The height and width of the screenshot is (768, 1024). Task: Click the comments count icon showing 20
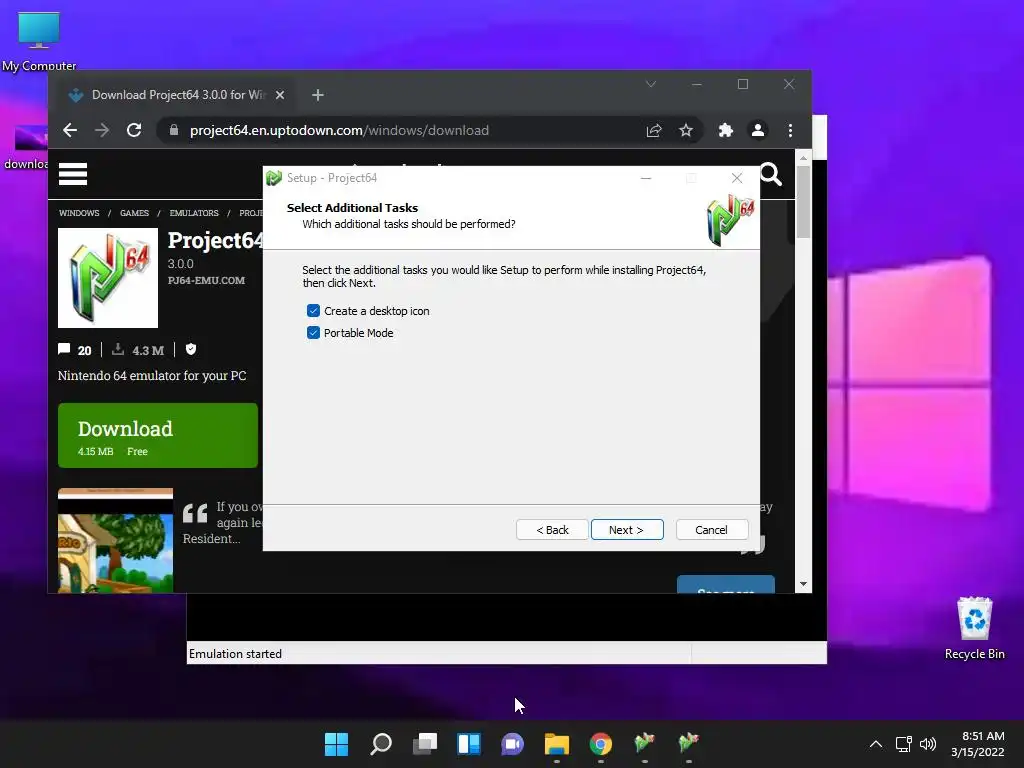[x=64, y=349]
